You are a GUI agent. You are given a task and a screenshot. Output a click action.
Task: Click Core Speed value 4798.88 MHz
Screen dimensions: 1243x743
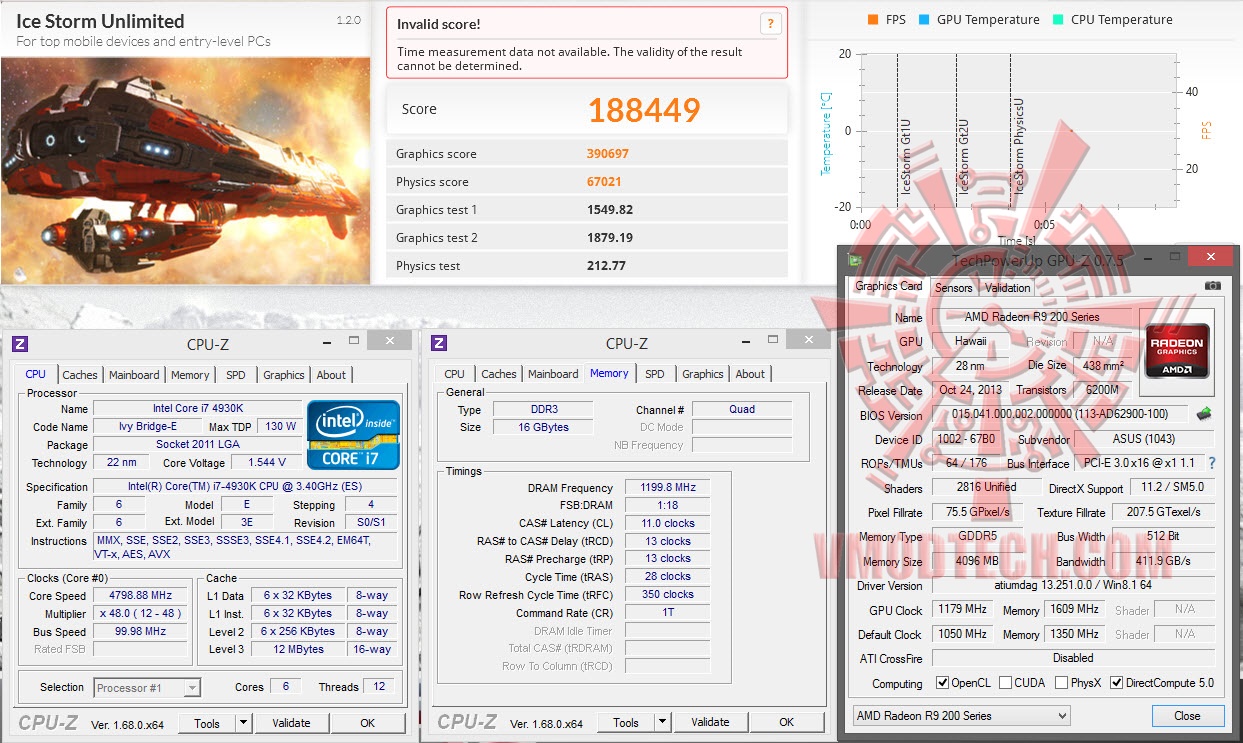[x=140, y=596]
